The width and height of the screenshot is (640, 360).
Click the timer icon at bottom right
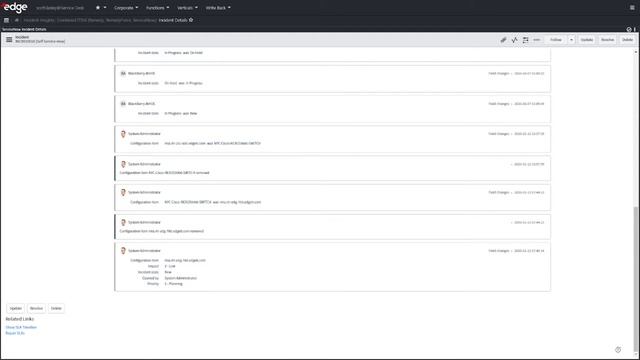click(x=618, y=349)
